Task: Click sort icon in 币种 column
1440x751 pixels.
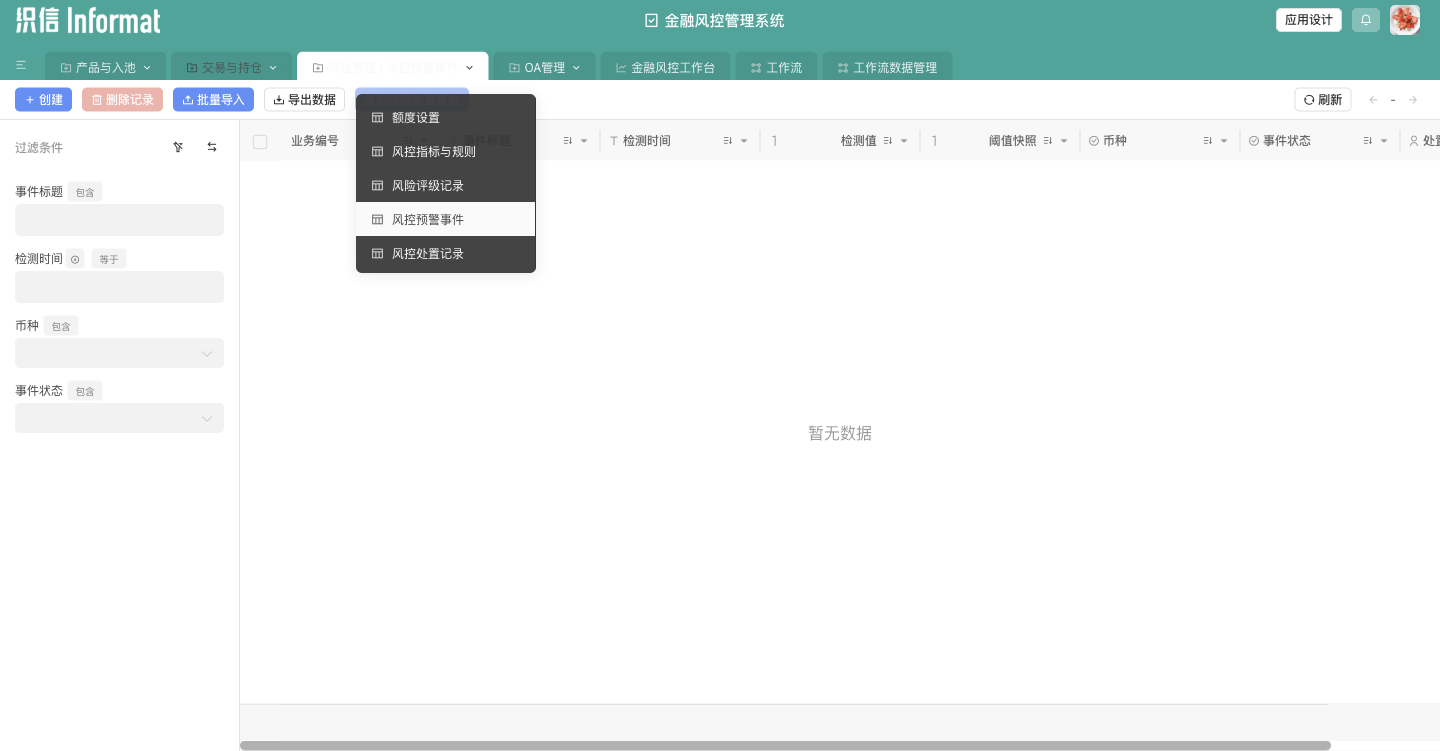Action: coord(1208,141)
